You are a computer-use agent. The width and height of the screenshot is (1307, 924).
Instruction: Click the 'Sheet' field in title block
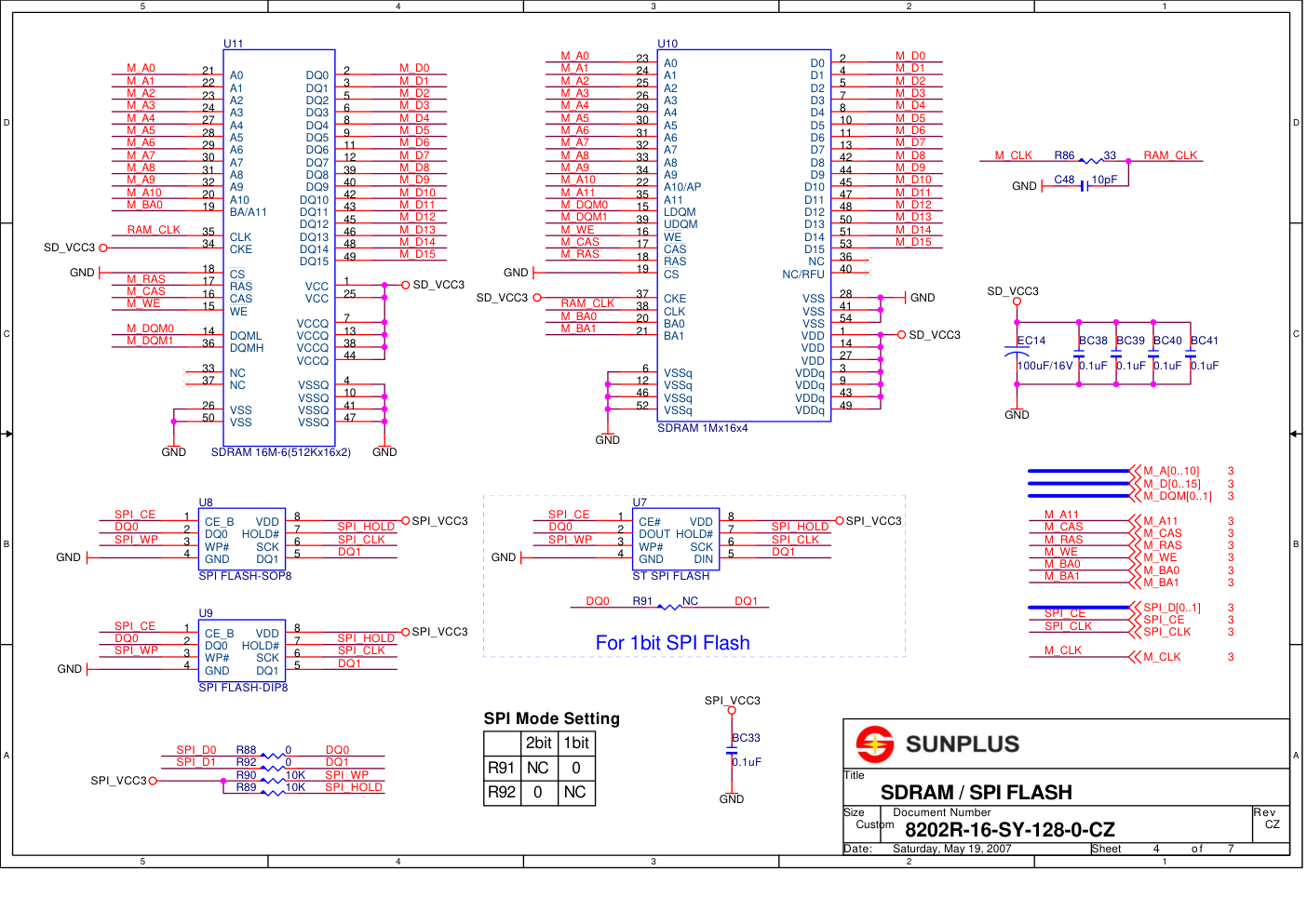(1106, 849)
